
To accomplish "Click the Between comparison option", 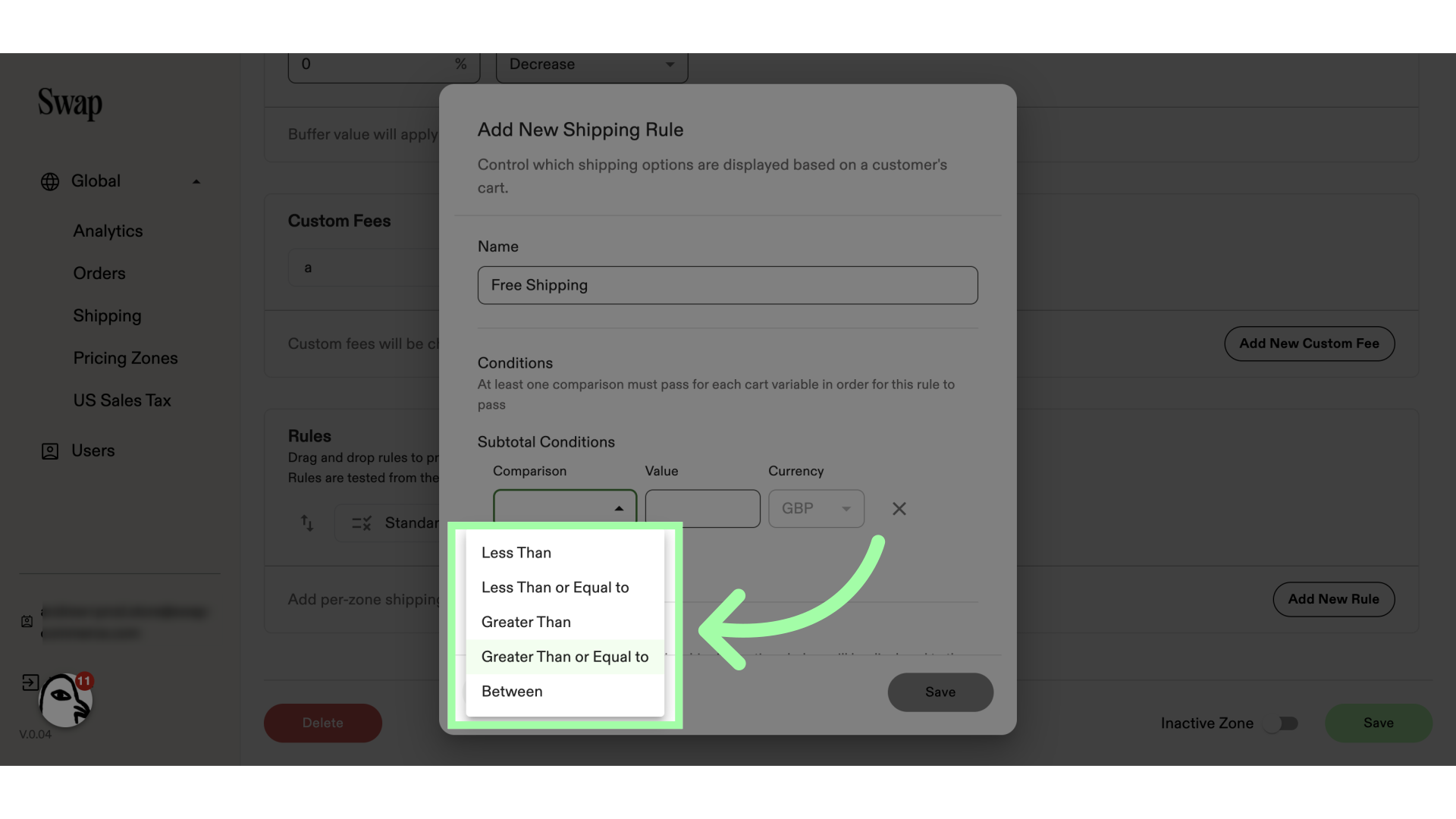I will (511, 691).
